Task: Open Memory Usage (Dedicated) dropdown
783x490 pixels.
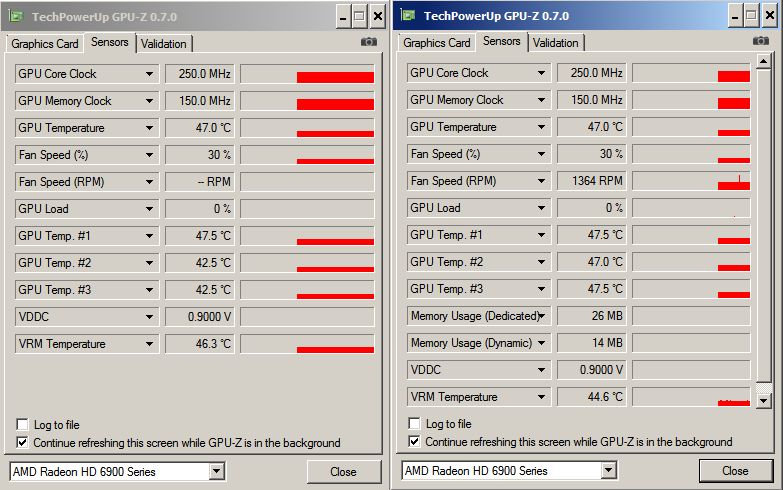Action: point(542,316)
